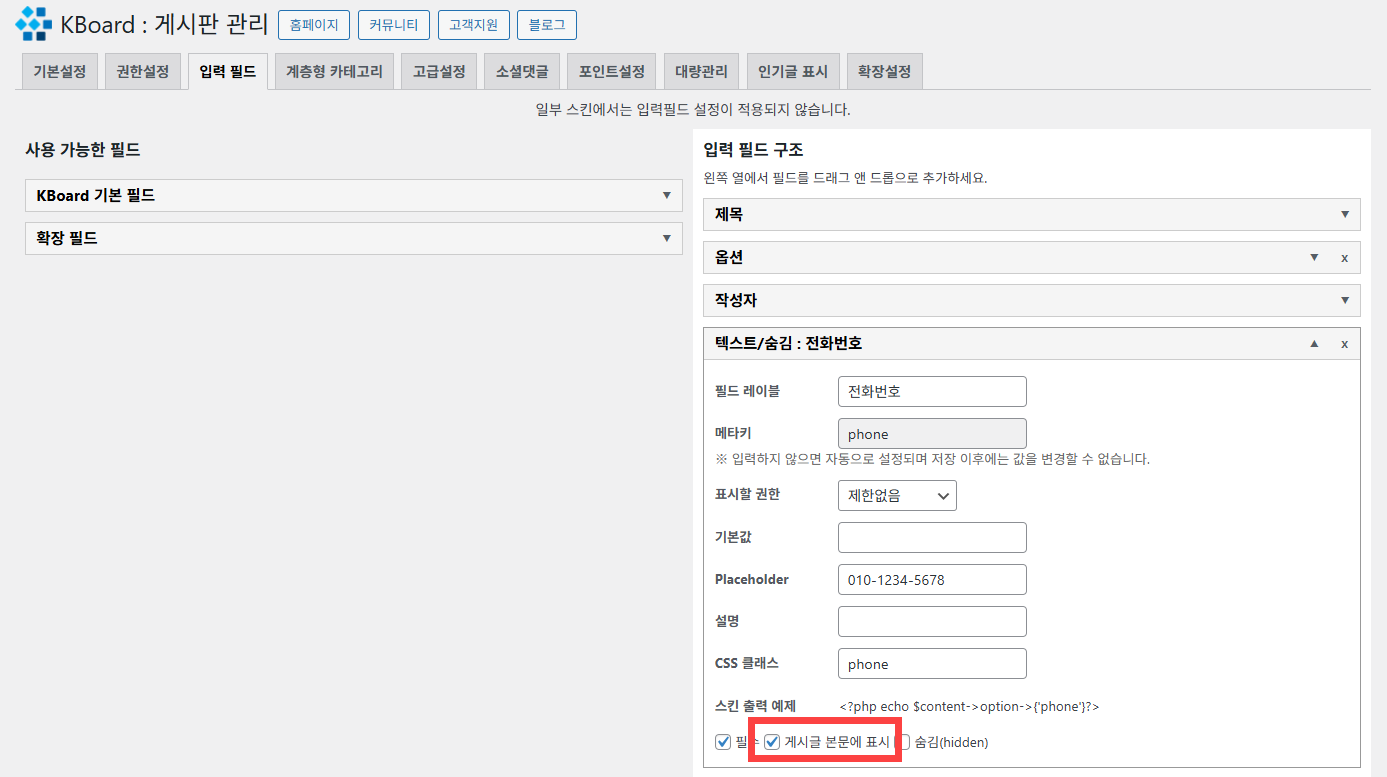
Task: Open the 계층형 카테고리 tab
Action: coord(334,72)
